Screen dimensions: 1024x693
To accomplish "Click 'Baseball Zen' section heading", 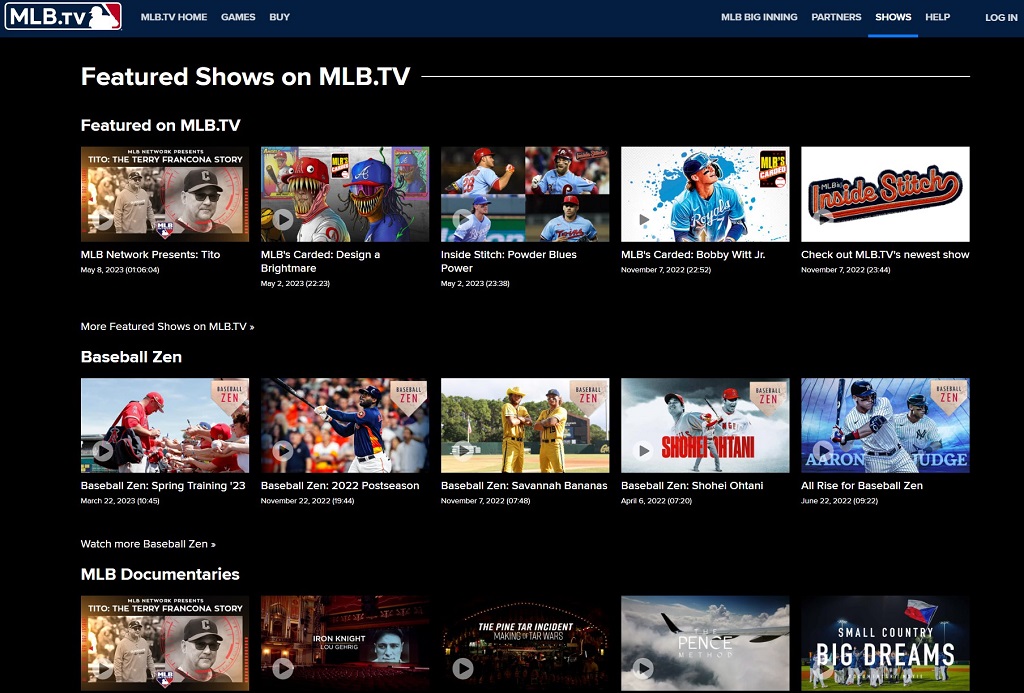I will (131, 357).
